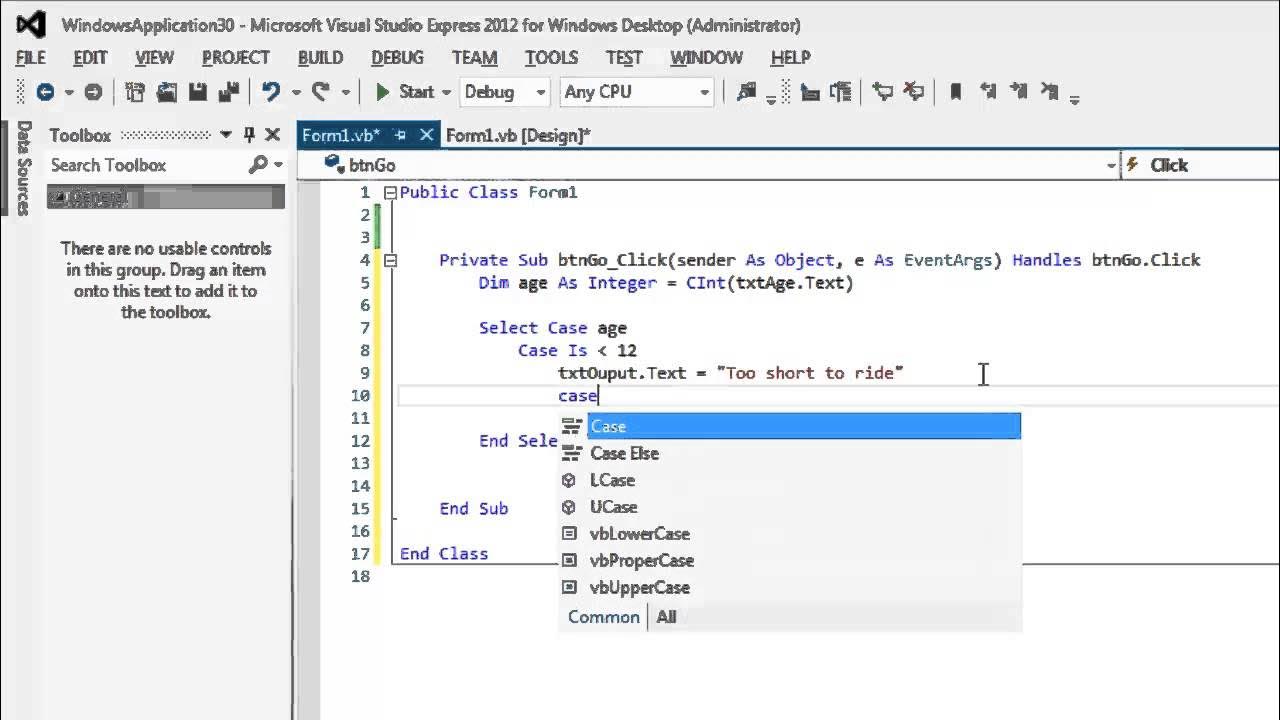Open the Toolbox window position dropdown arrow
Viewport: 1280px width, 720px height.
coord(226,135)
